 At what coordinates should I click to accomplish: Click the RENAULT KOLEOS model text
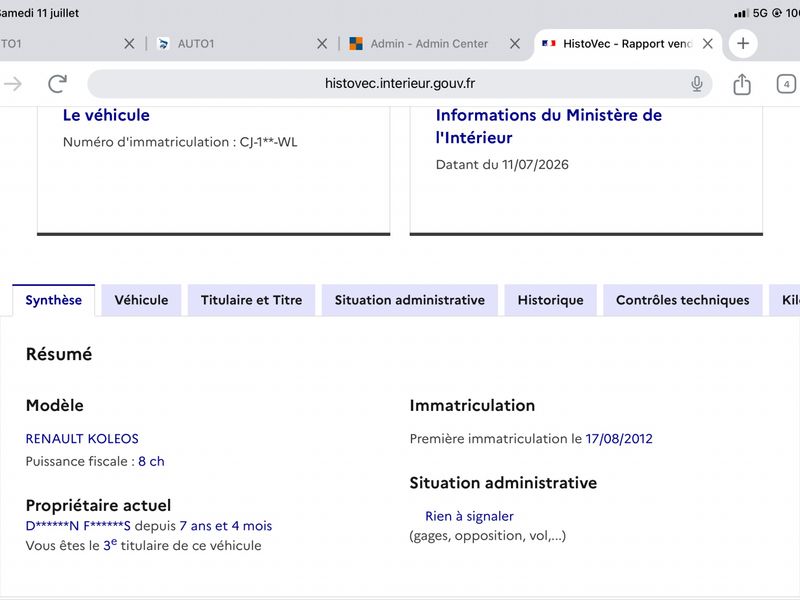[x=82, y=439]
